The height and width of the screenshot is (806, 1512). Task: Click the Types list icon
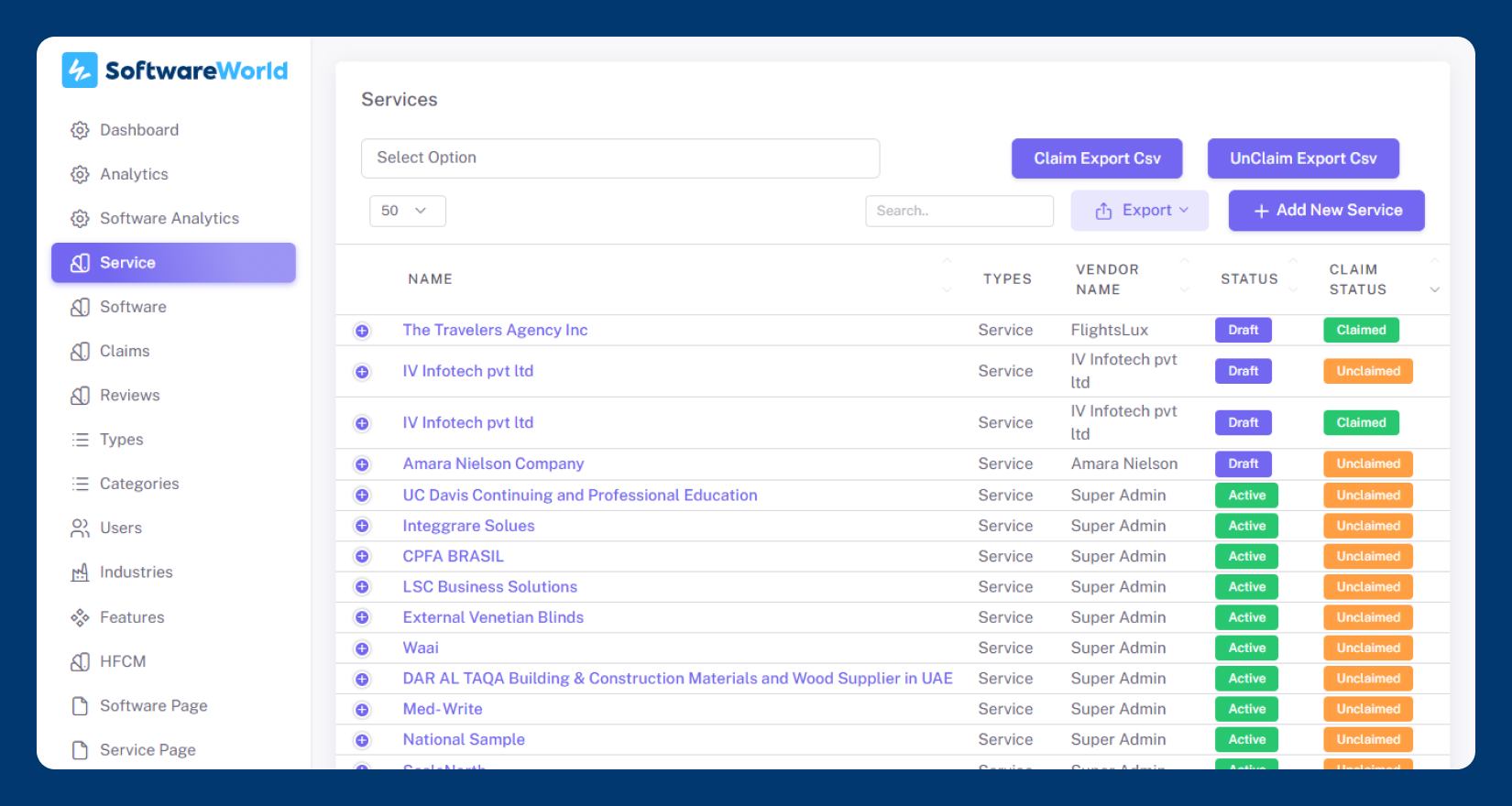click(x=81, y=440)
